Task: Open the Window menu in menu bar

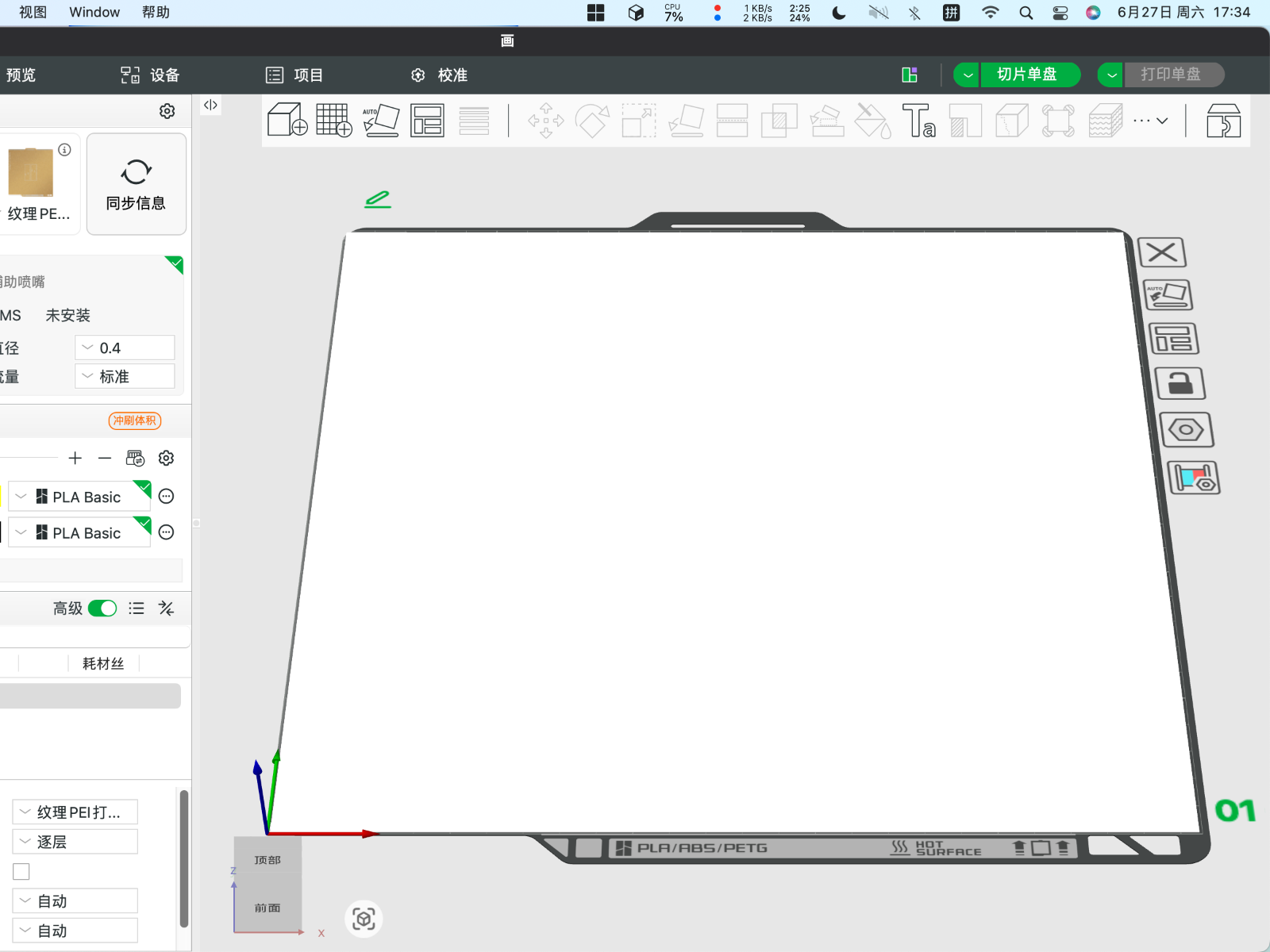Action: pyautogui.click(x=94, y=12)
